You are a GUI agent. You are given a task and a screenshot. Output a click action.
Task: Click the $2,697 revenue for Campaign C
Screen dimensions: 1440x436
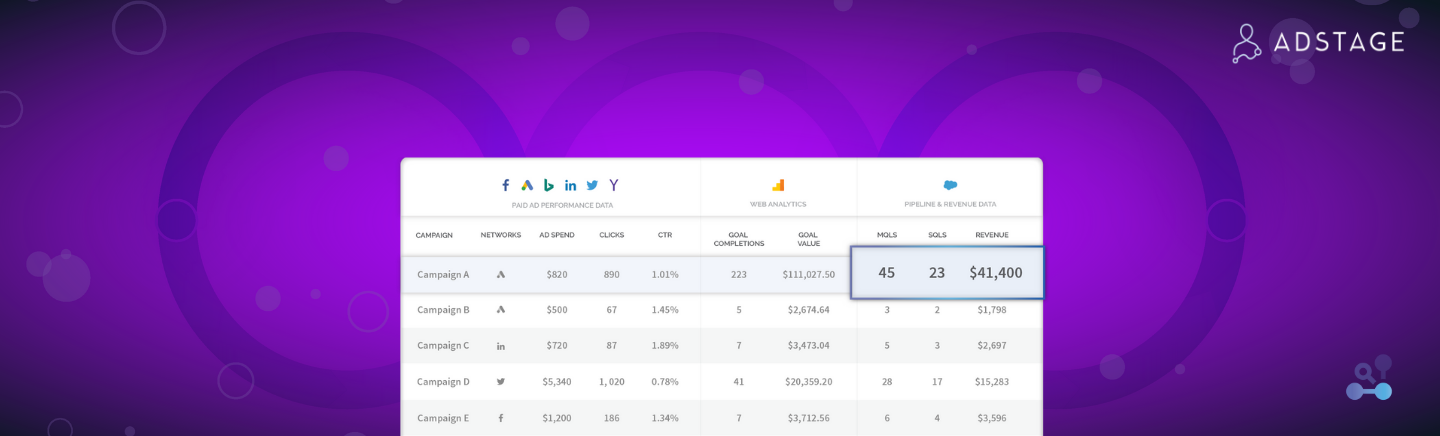(x=992, y=346)
